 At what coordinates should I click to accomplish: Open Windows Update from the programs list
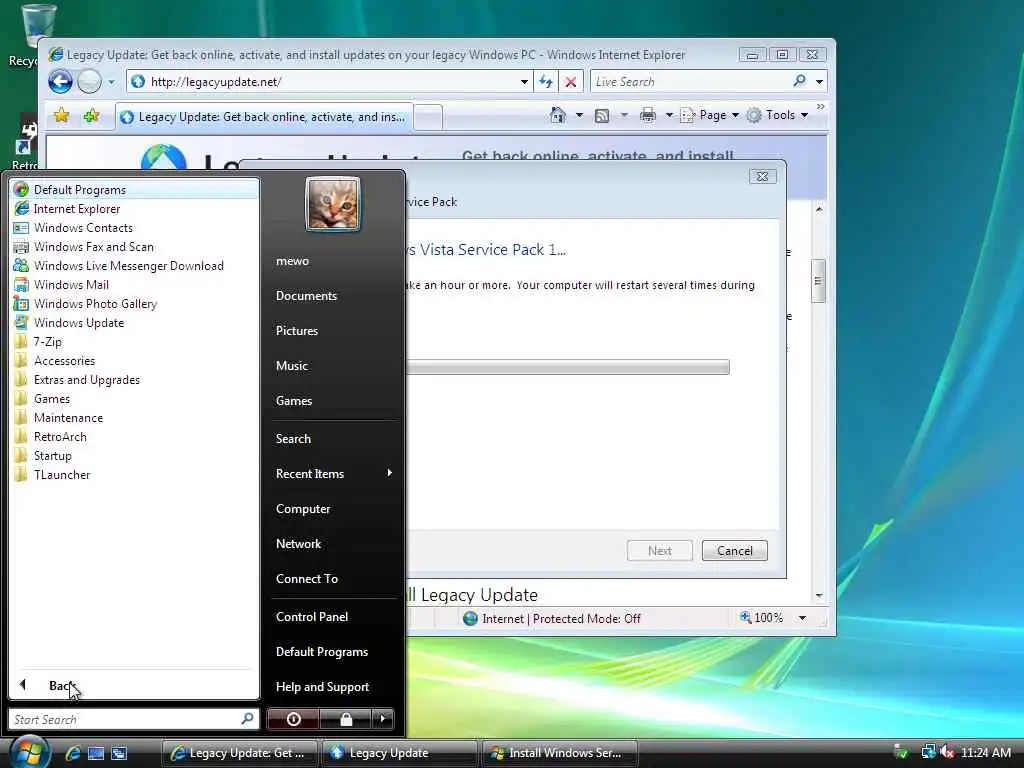tap(135, 322)
